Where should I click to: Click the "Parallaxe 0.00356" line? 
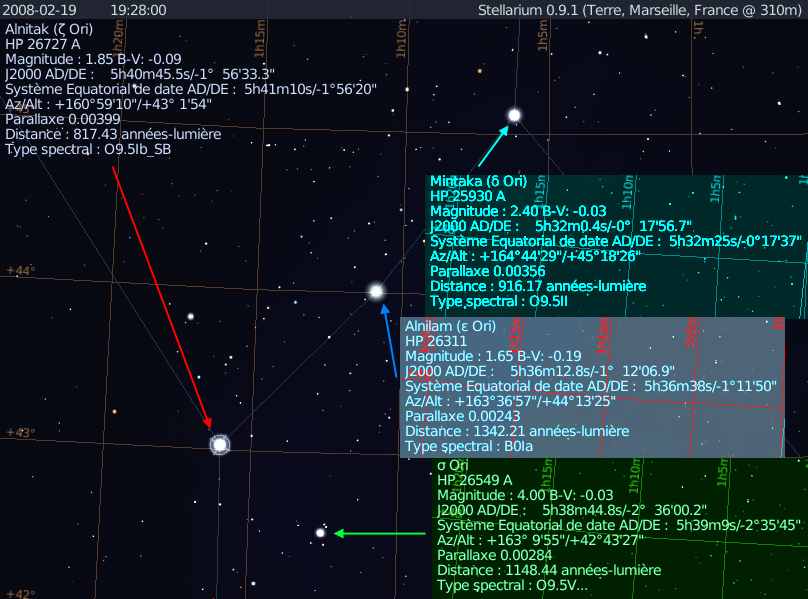pyautogui.click(x=487, y=271)
